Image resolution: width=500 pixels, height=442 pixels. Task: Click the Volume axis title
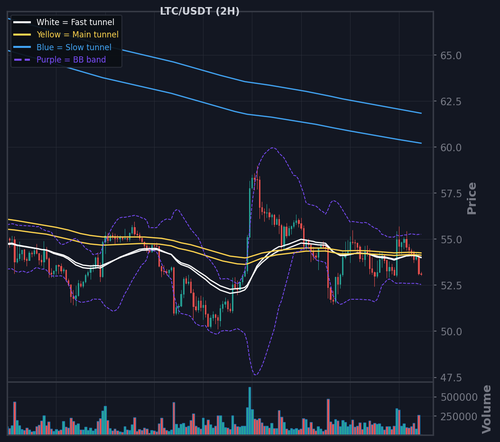point(487,409)
